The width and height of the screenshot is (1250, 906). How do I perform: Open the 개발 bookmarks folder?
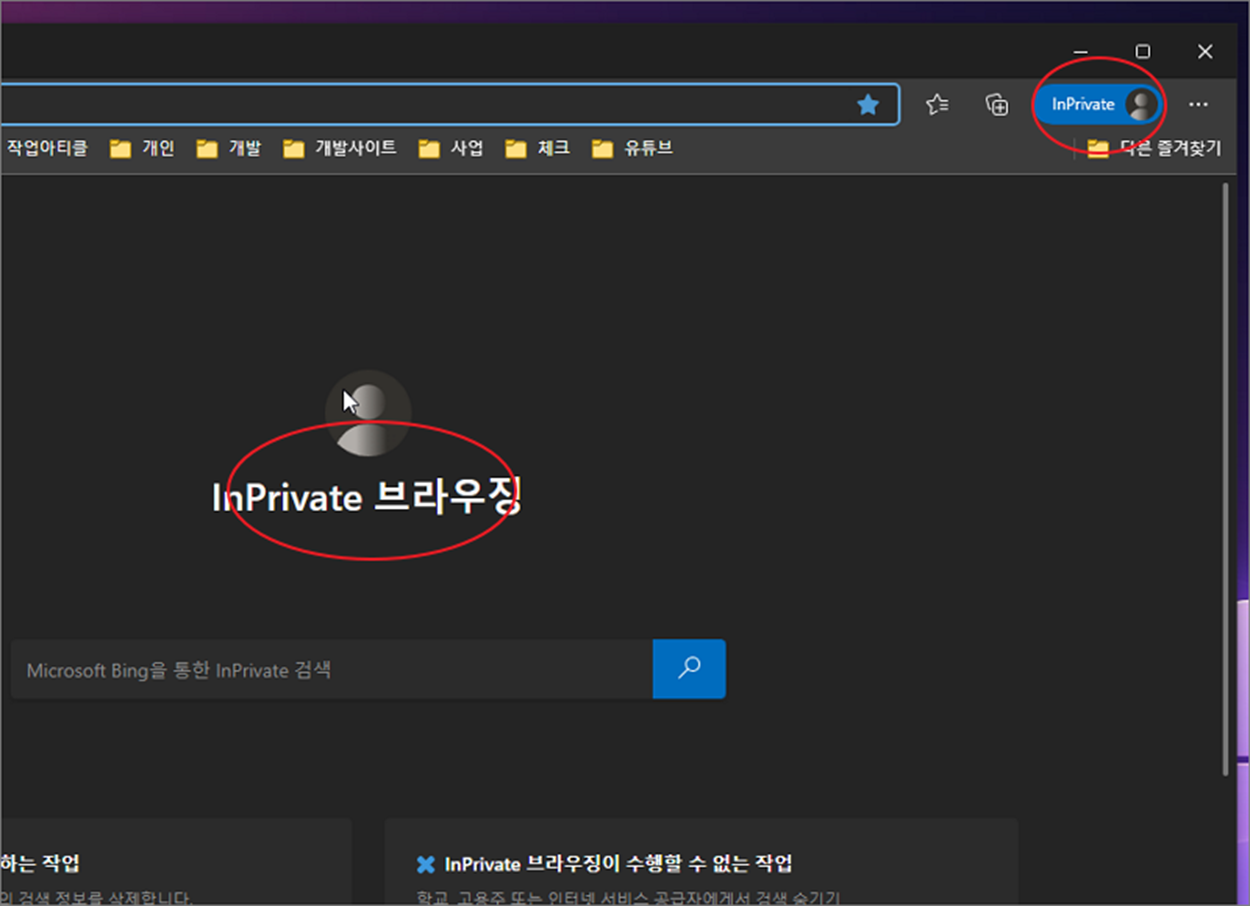point(229,148)
